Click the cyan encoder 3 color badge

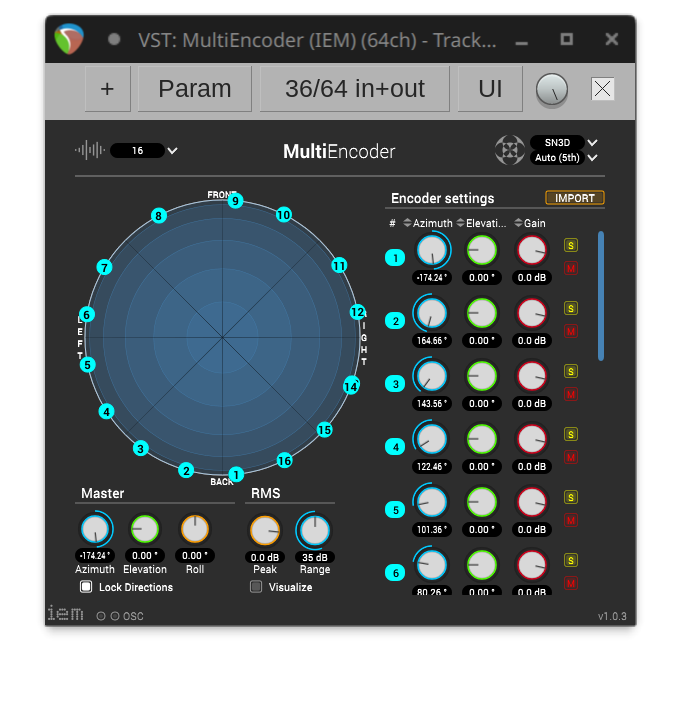[395, 384]
